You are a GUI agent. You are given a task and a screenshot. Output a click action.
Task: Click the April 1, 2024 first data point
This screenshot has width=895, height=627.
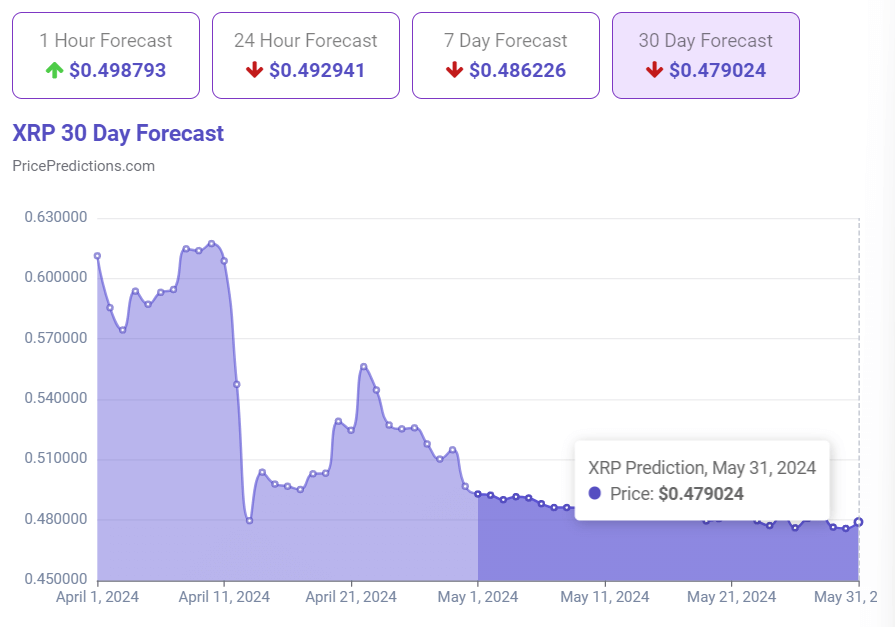click(97, 256)
